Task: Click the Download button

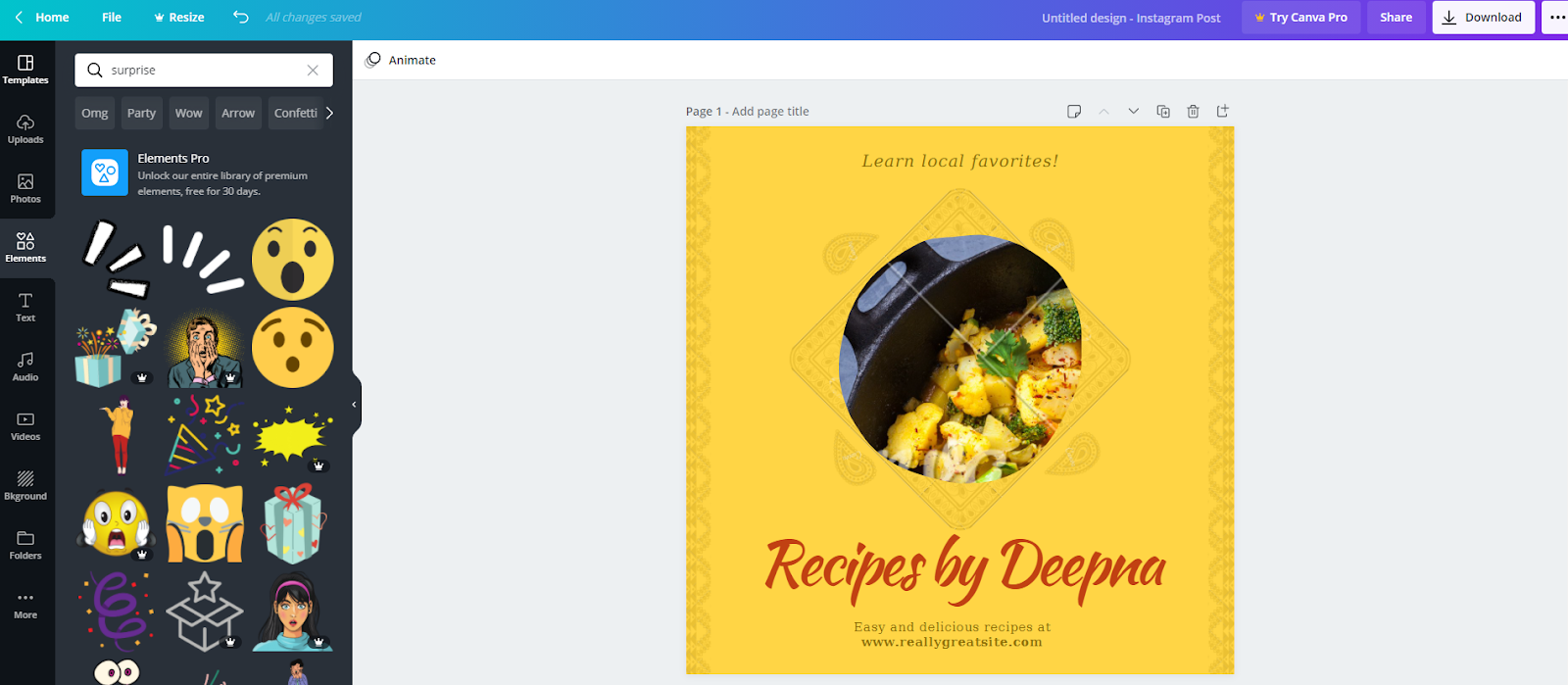Action: pyautogui.click(x=1483, y=18)
